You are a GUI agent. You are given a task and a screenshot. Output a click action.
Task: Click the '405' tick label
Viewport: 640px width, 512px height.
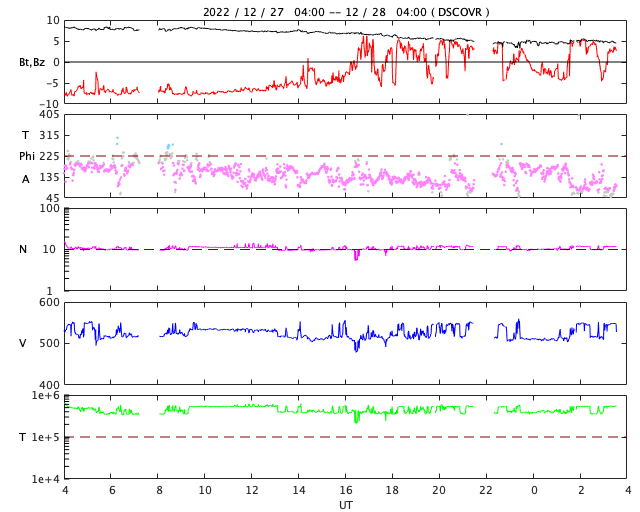tap(49, 115)
